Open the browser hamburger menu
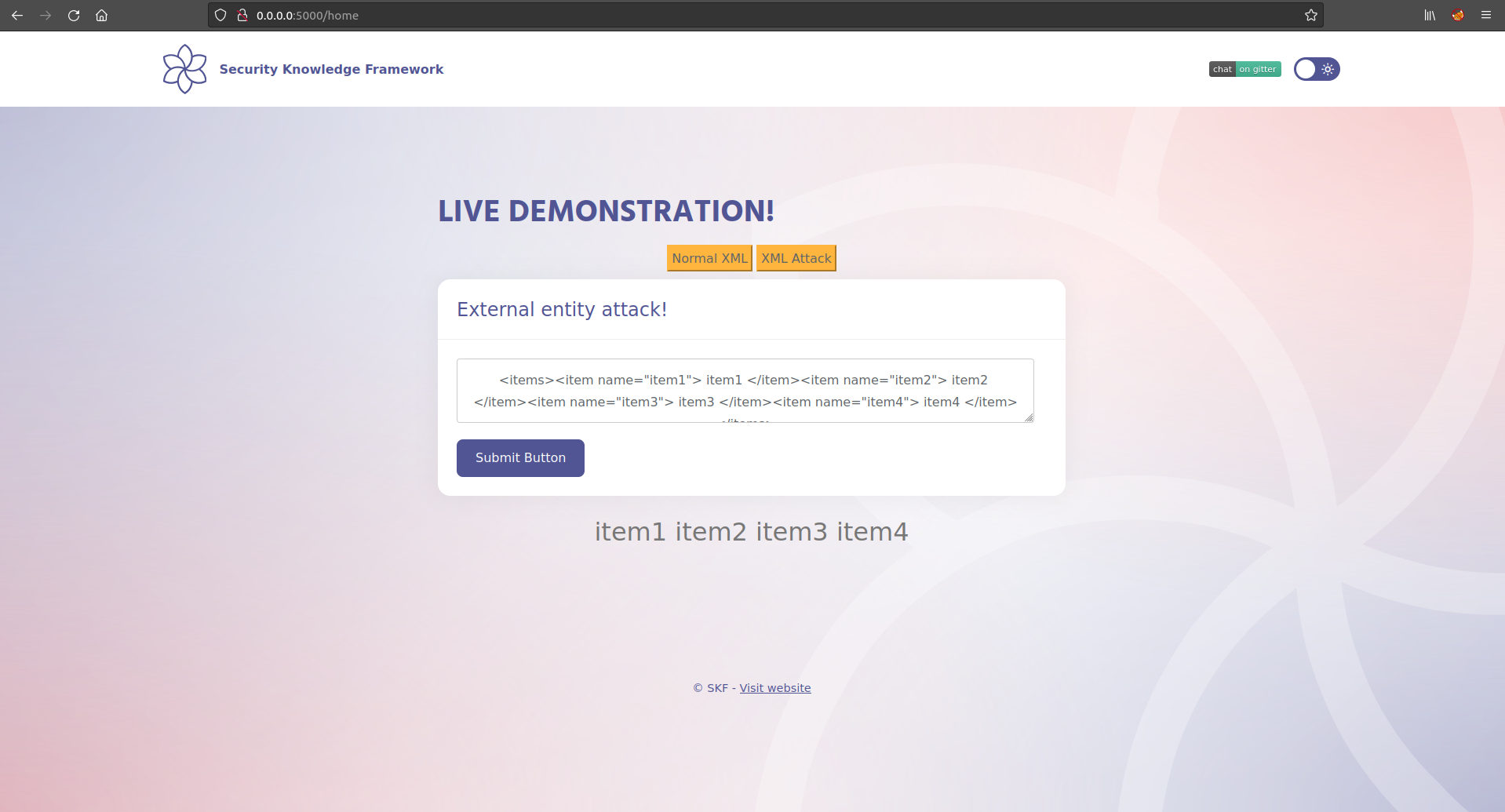Screen dimensions: 1505x812 (x=1486, y=15)
